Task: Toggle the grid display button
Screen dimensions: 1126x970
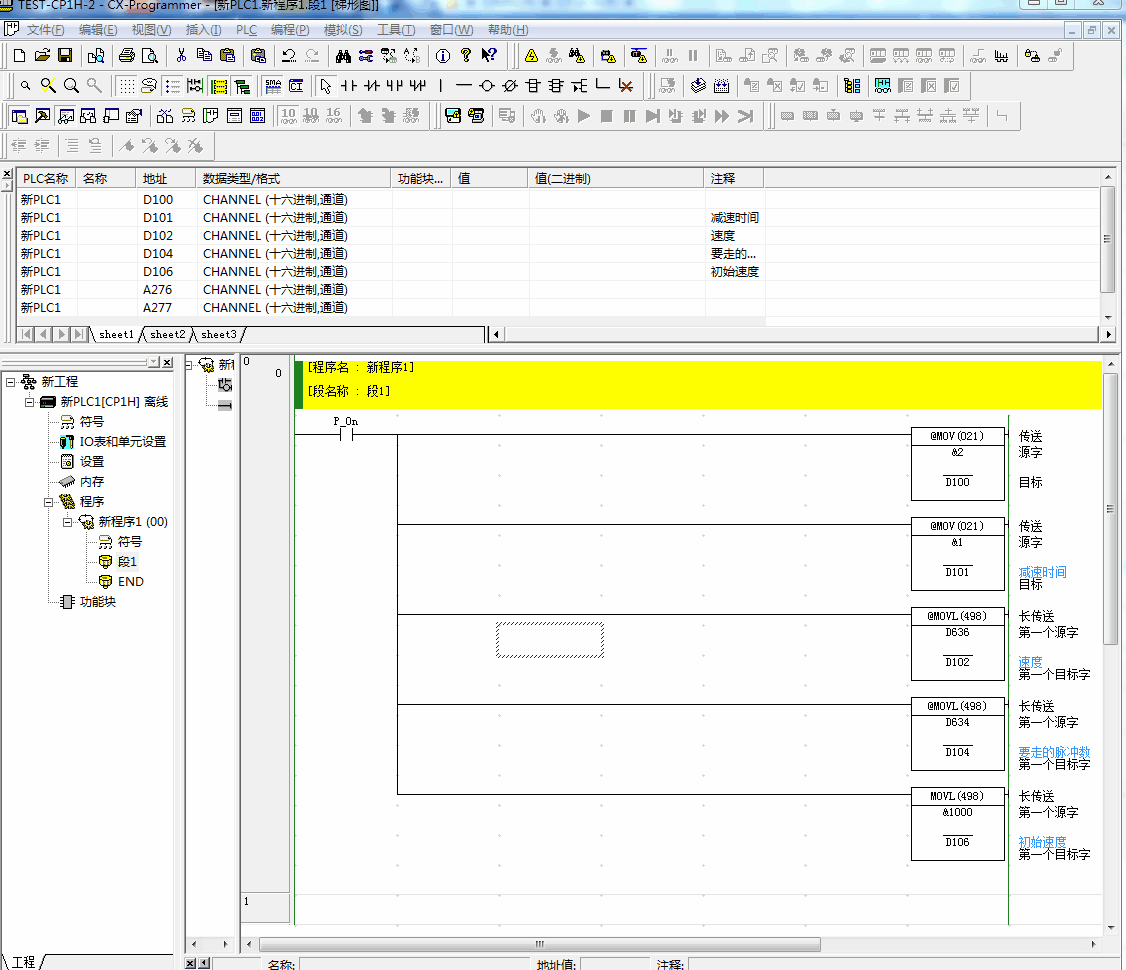Action: 127,85
